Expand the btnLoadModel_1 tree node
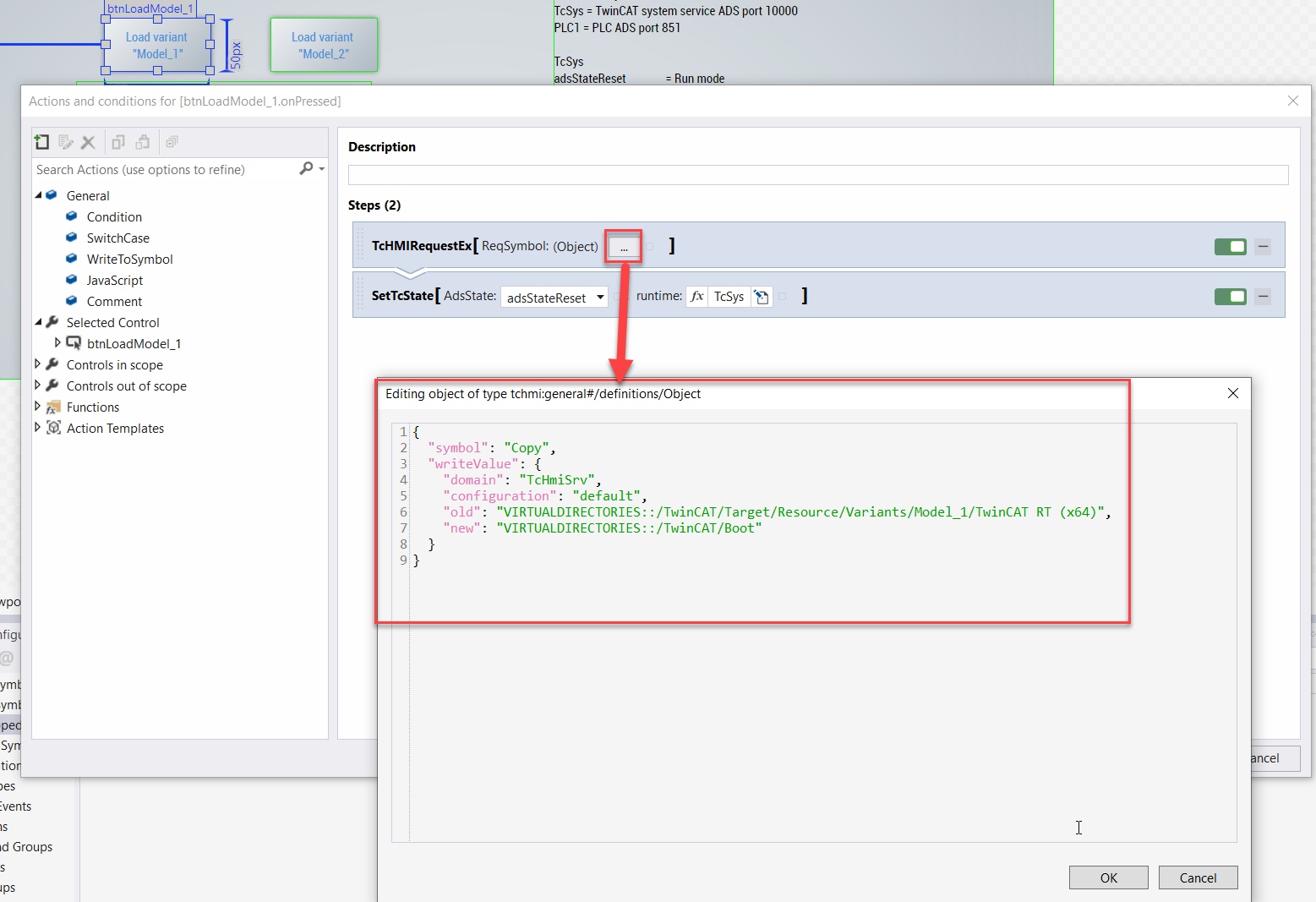 (57, 343)
